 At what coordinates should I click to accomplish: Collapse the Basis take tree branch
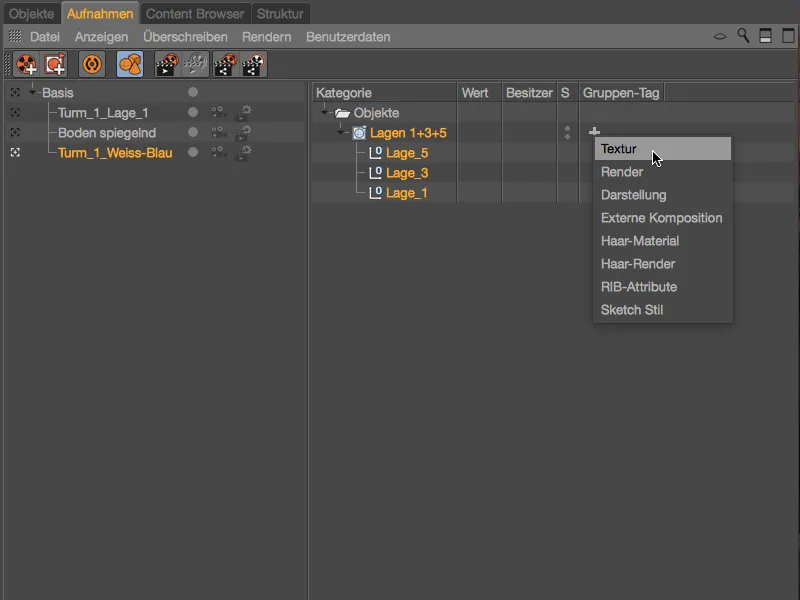31,92
